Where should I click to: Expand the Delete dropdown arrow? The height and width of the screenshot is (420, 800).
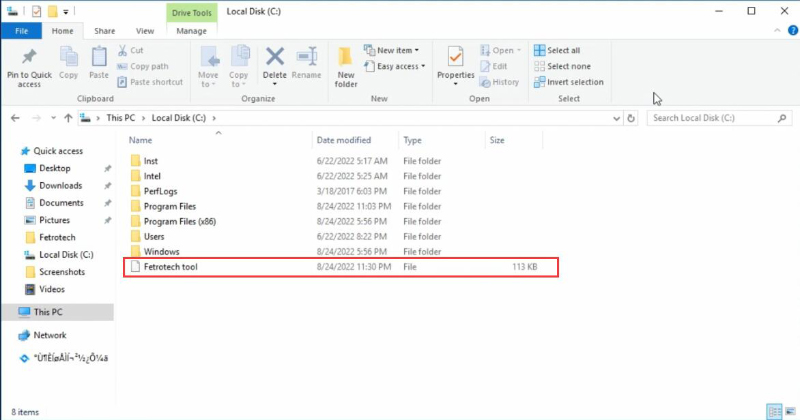coord(274,84)
